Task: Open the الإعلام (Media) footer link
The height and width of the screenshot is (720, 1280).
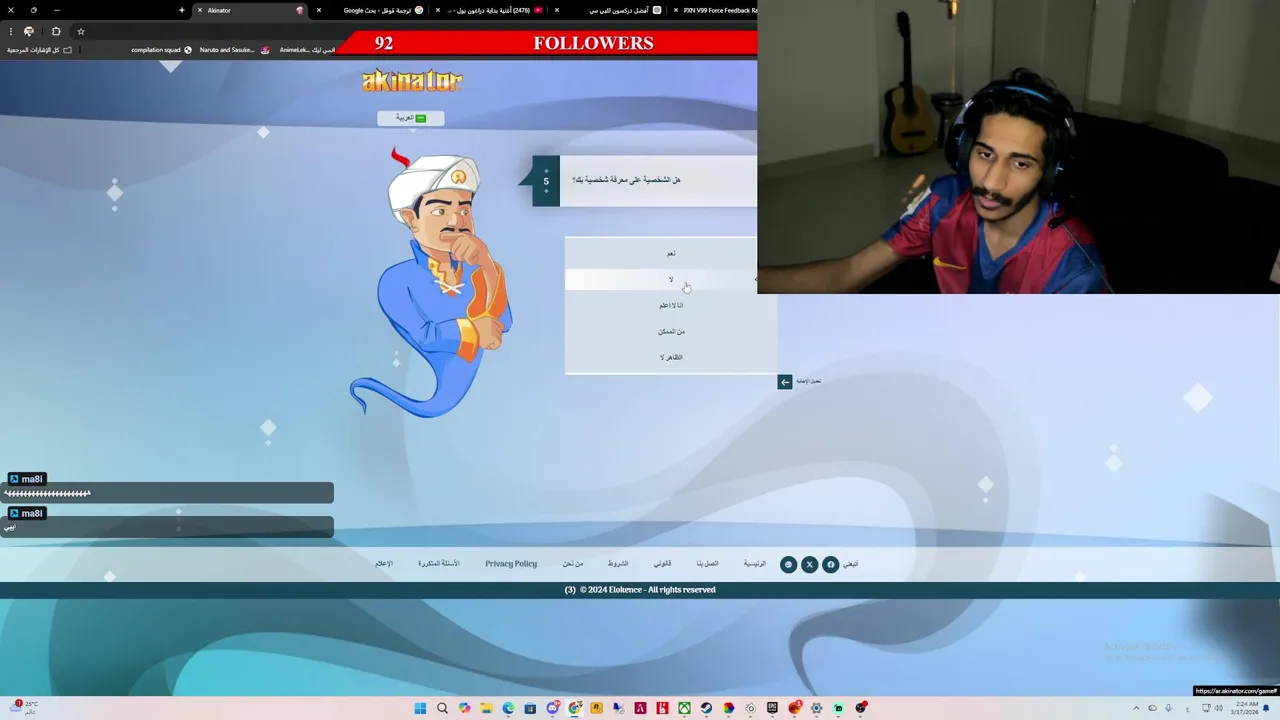Action: point(384,564)
